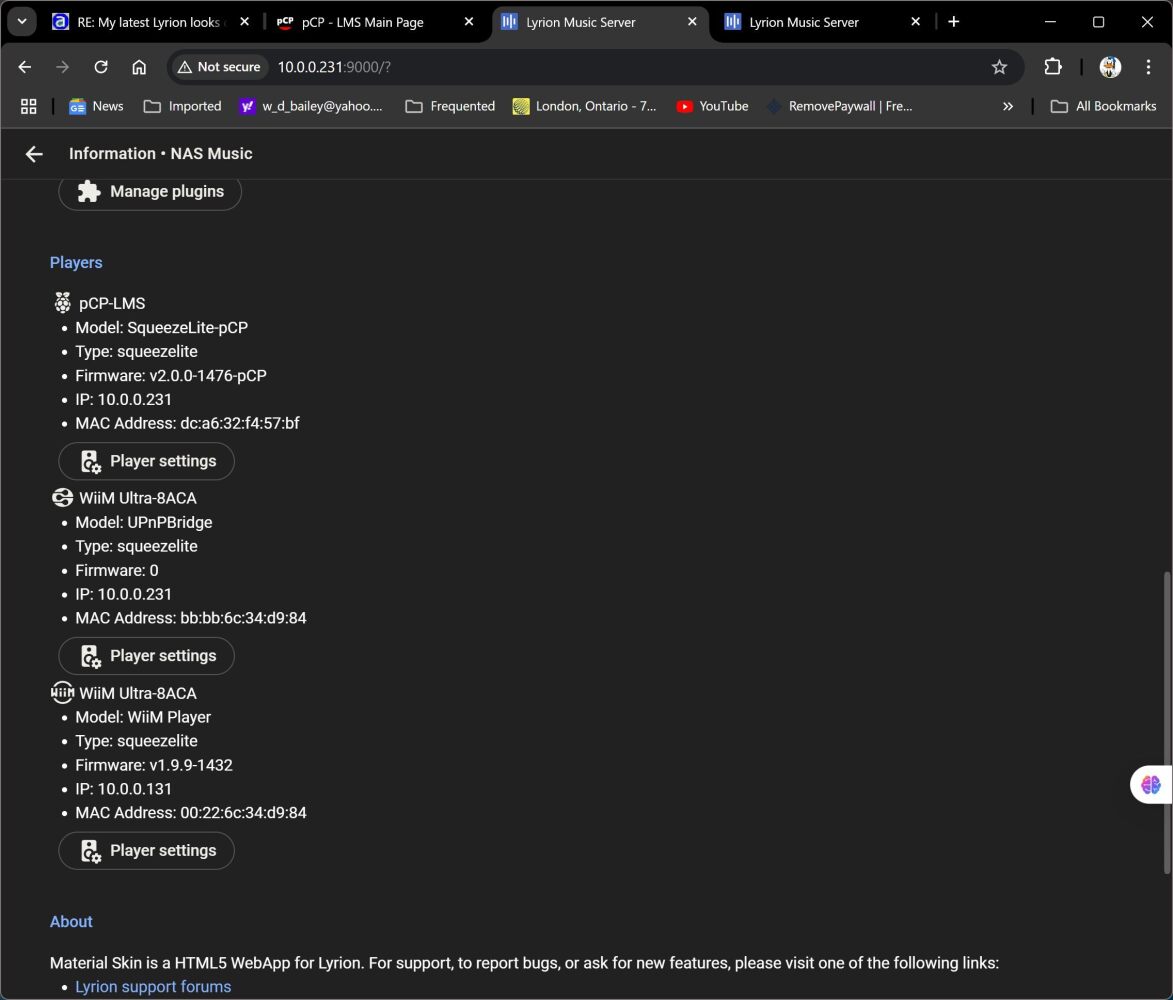Screen dimensions: 1173x1000
Task: Close the active Lyrion Music Server tab
Action: (692, 22)
